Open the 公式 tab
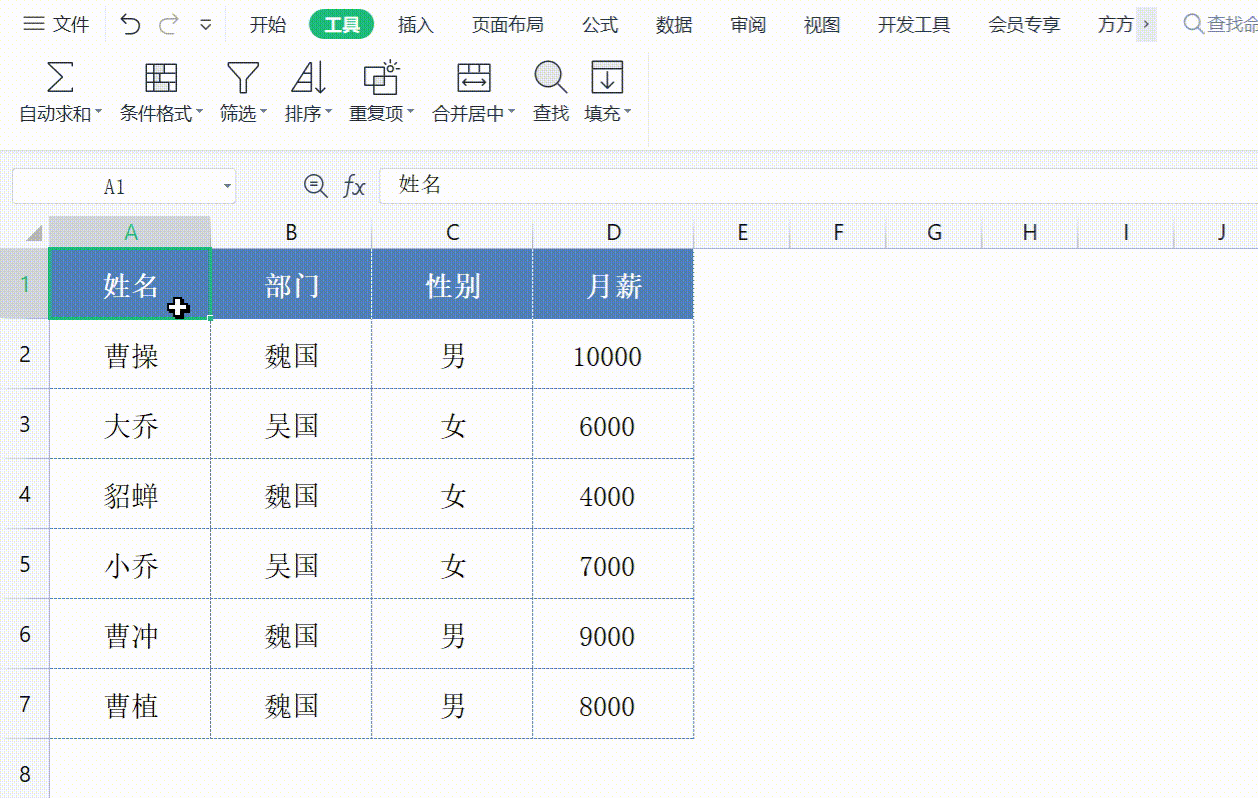The height and width of the screenshot is (798, 1258). [x=600, y=25]
